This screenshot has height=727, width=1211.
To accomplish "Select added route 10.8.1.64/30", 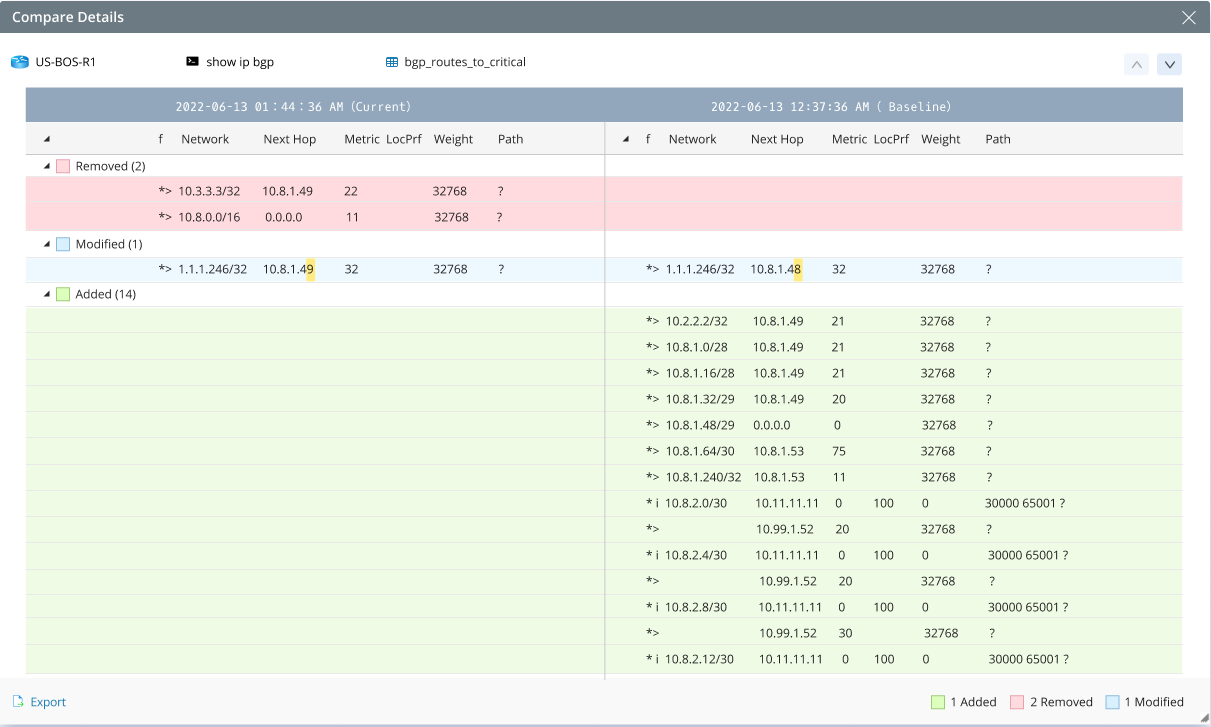I will (700, 451).
